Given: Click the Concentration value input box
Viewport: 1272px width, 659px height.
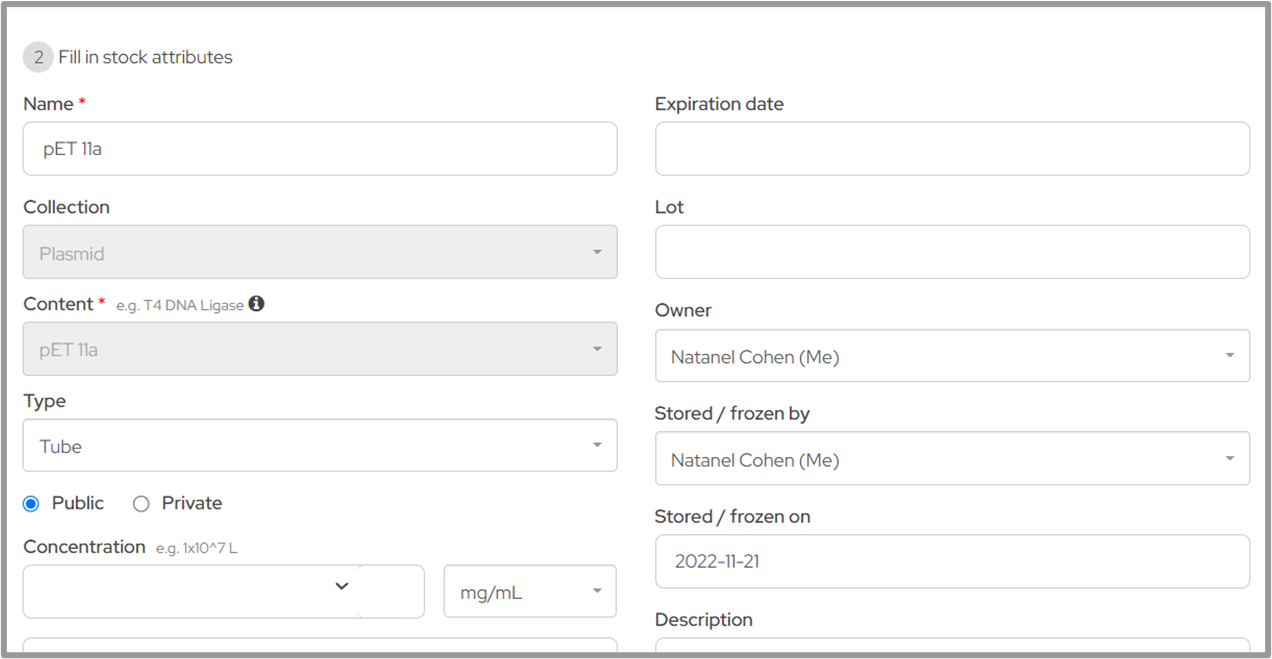Looking at the screenshot, I should click(x=180, y=592).
